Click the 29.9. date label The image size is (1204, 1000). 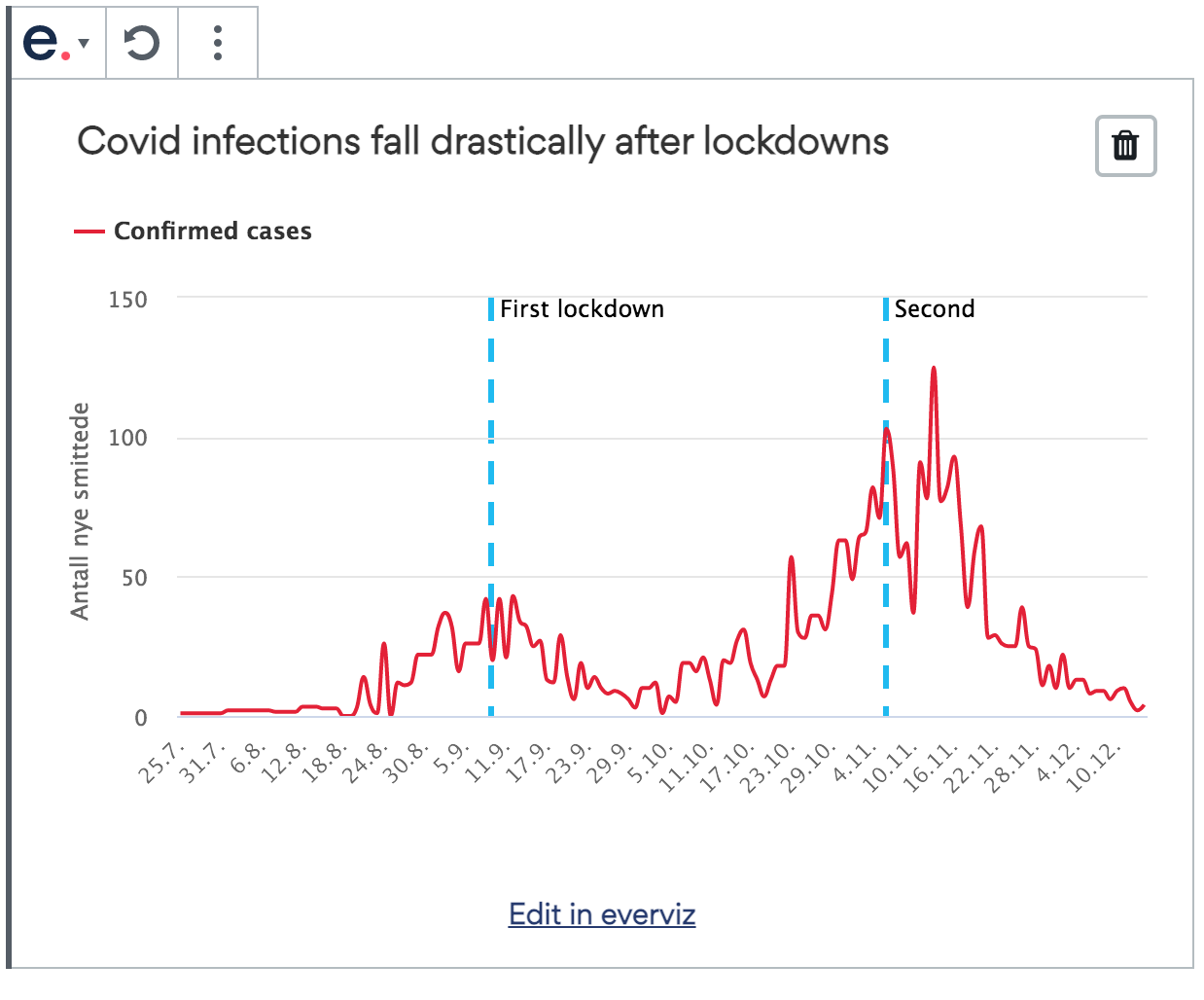tap(610, 763)
